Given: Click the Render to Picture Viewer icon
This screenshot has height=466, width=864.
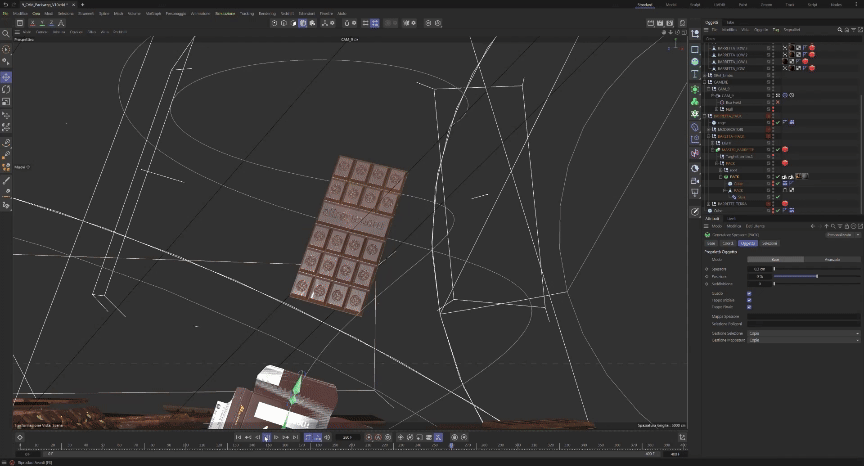Looking at the screenshot, I should coord(660,23).
